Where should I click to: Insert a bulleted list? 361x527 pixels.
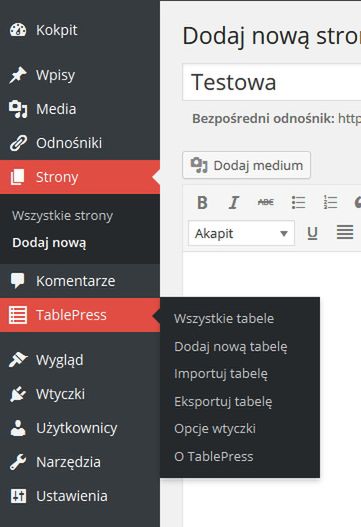[298, 203]
